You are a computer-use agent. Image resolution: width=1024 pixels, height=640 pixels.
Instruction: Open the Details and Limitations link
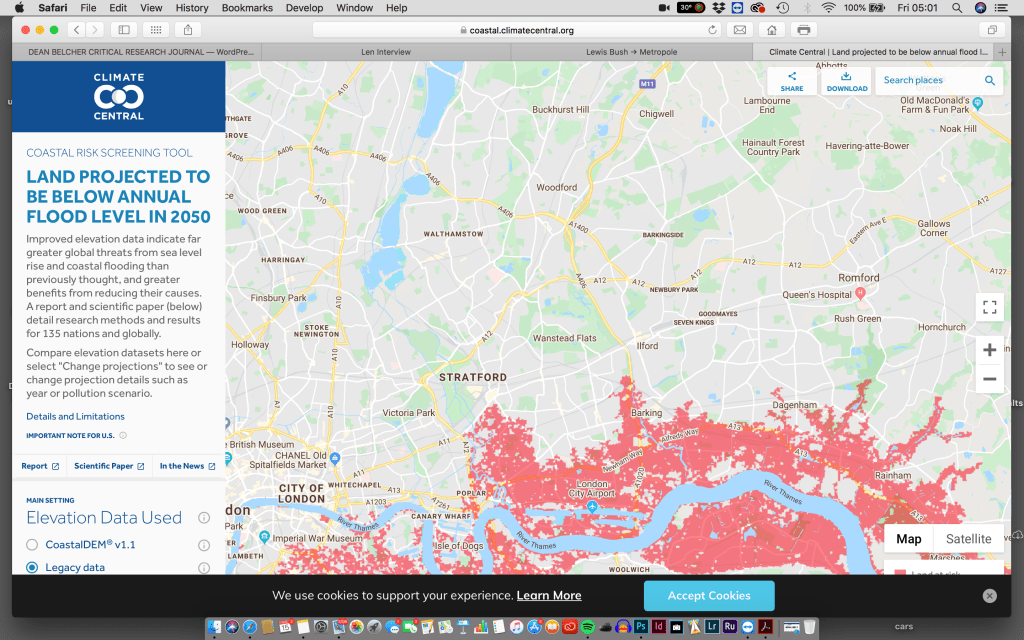[x=75, y=416]
